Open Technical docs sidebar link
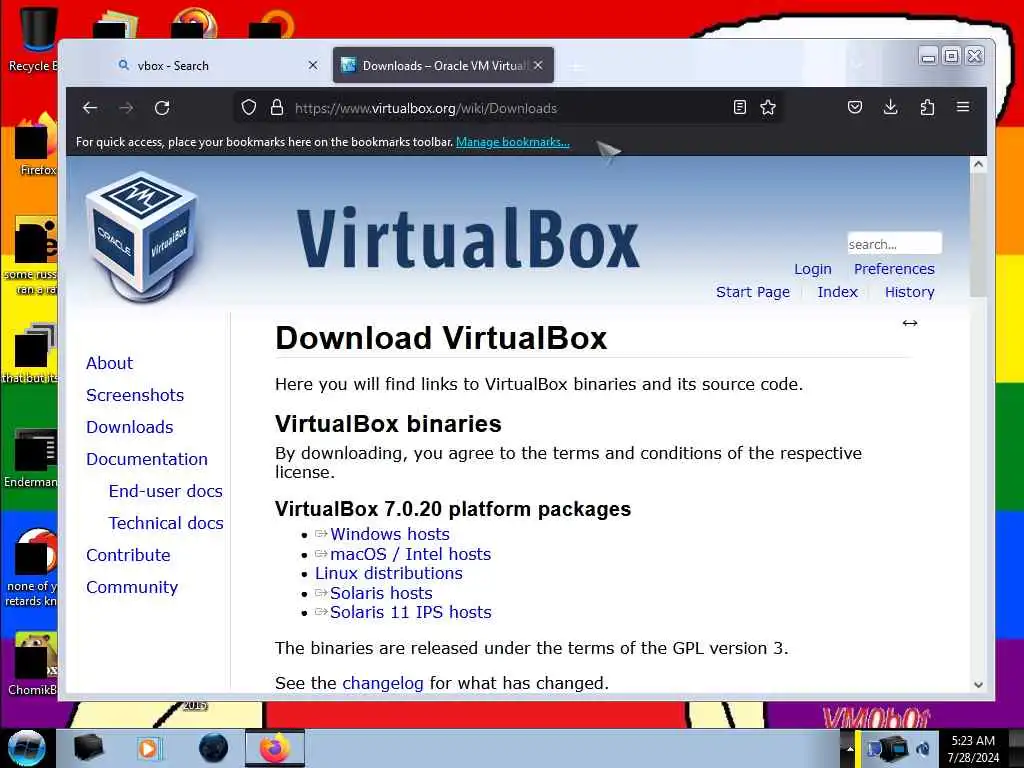 click(166, 523)
